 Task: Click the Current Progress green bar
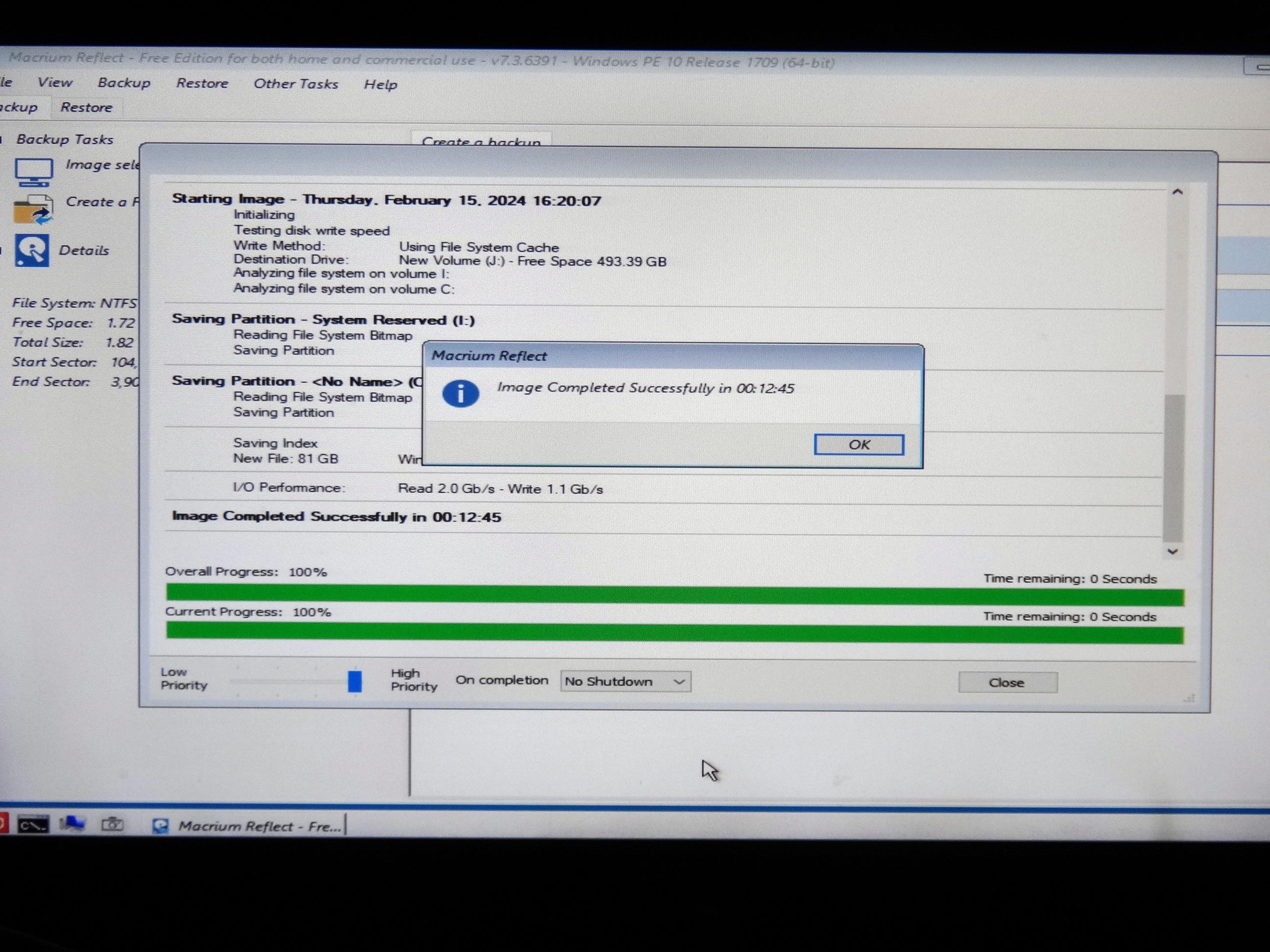pos(675,633)
